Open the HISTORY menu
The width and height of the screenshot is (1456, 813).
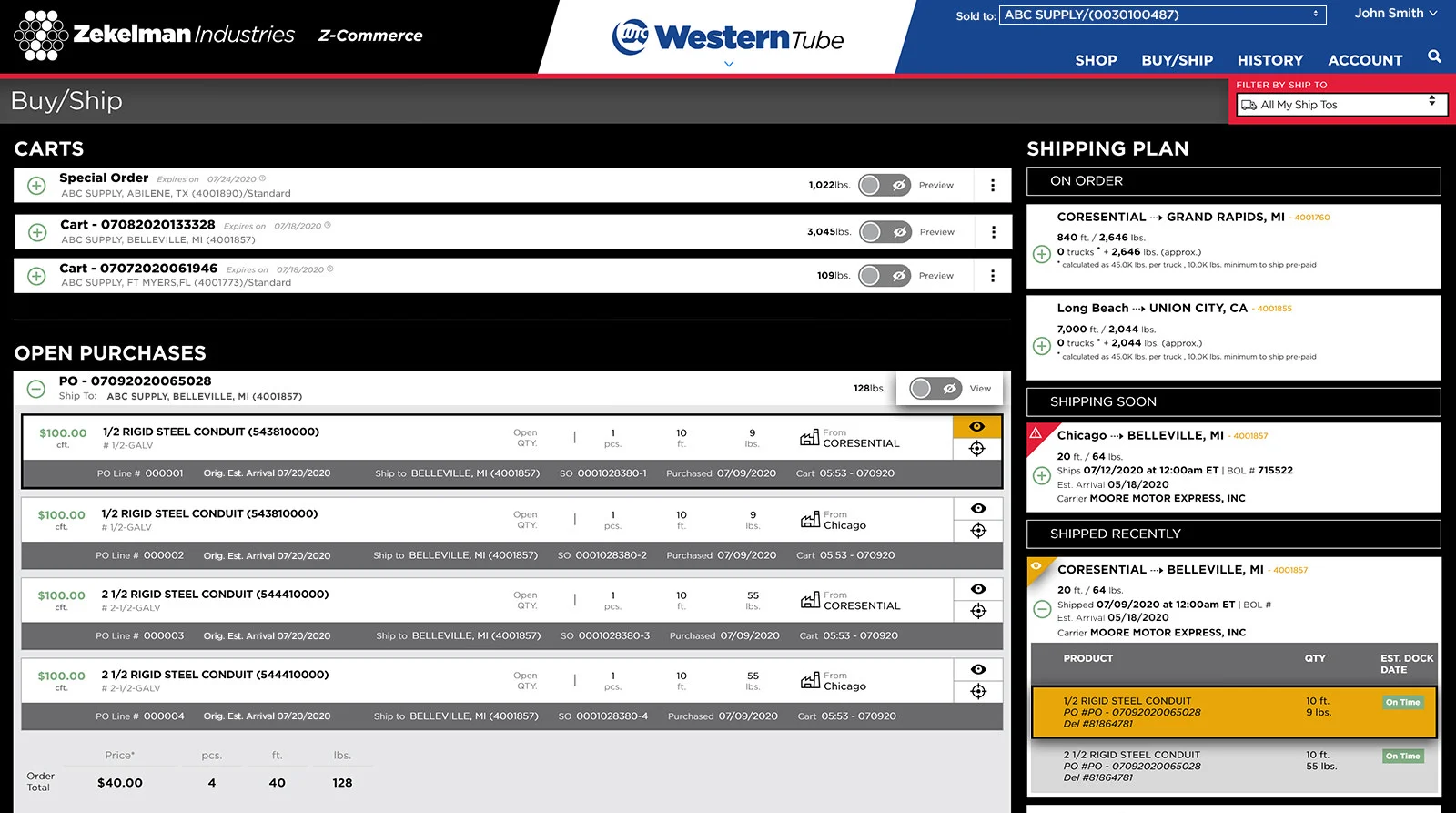(1269, 60)
